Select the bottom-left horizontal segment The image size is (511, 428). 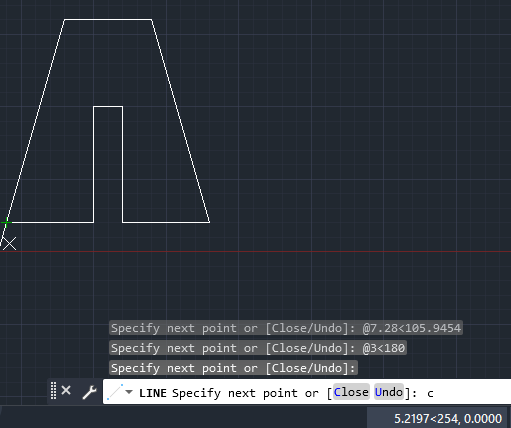pyautogui.click(x=50, y=222)
